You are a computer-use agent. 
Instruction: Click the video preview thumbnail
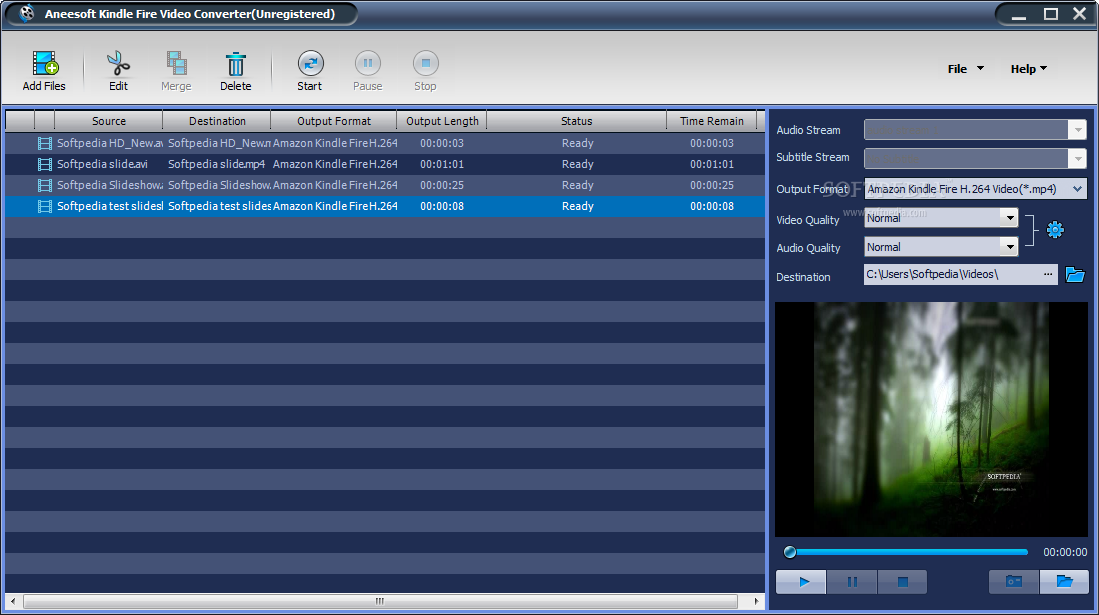(x=931, y=419)
